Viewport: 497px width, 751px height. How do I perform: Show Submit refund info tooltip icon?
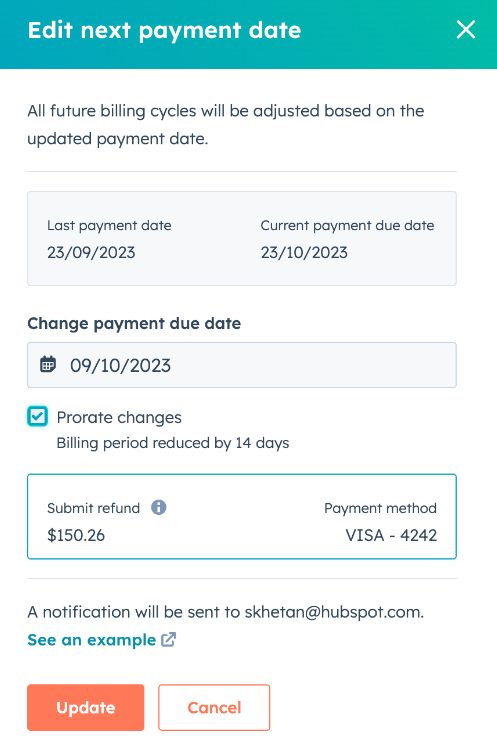click(158, 507)
